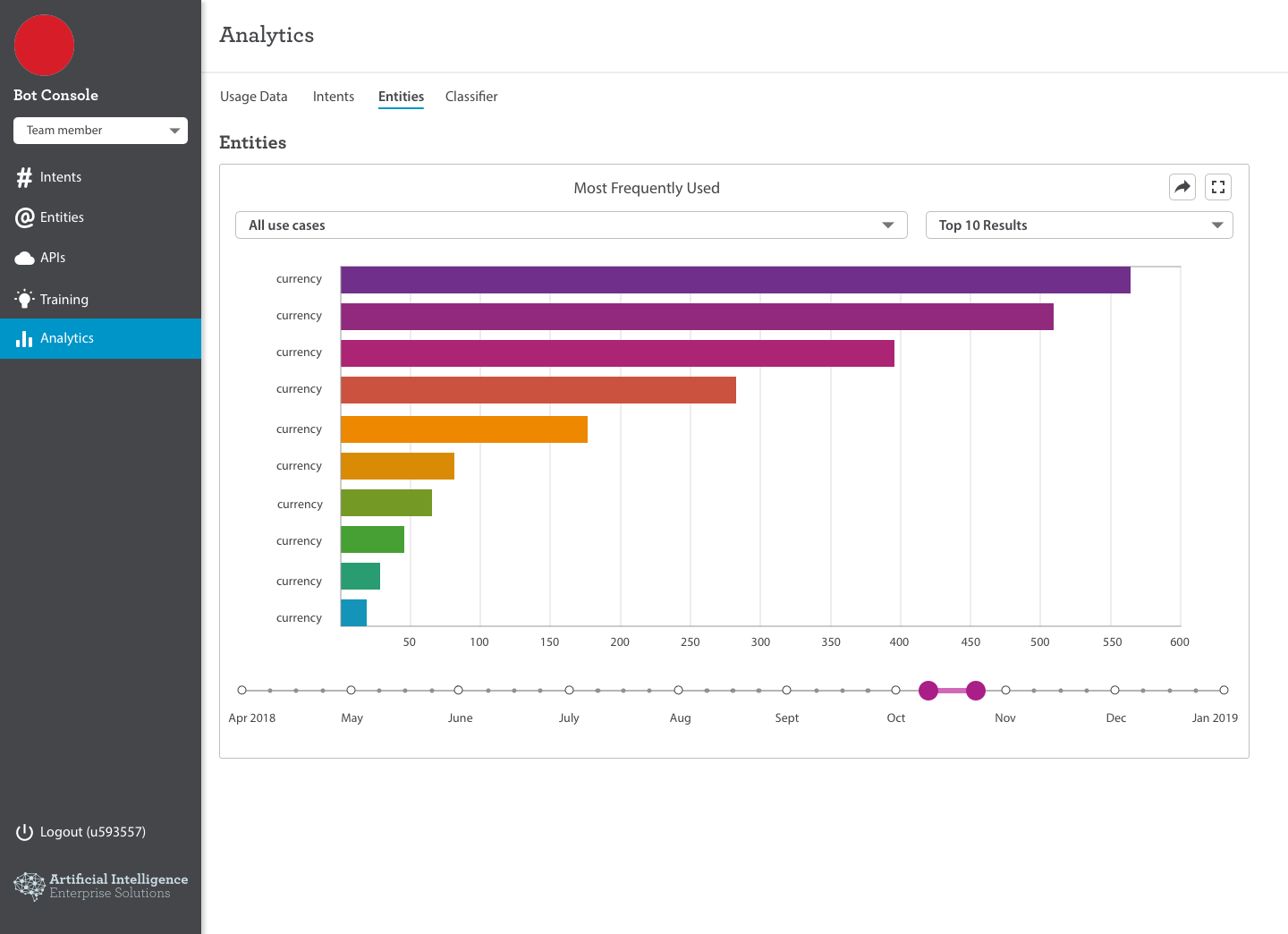Image resolution: width=1288 pixels, height=934 pixels.
Task: Click the left purple timeline range handle
Action: point(928,690)
